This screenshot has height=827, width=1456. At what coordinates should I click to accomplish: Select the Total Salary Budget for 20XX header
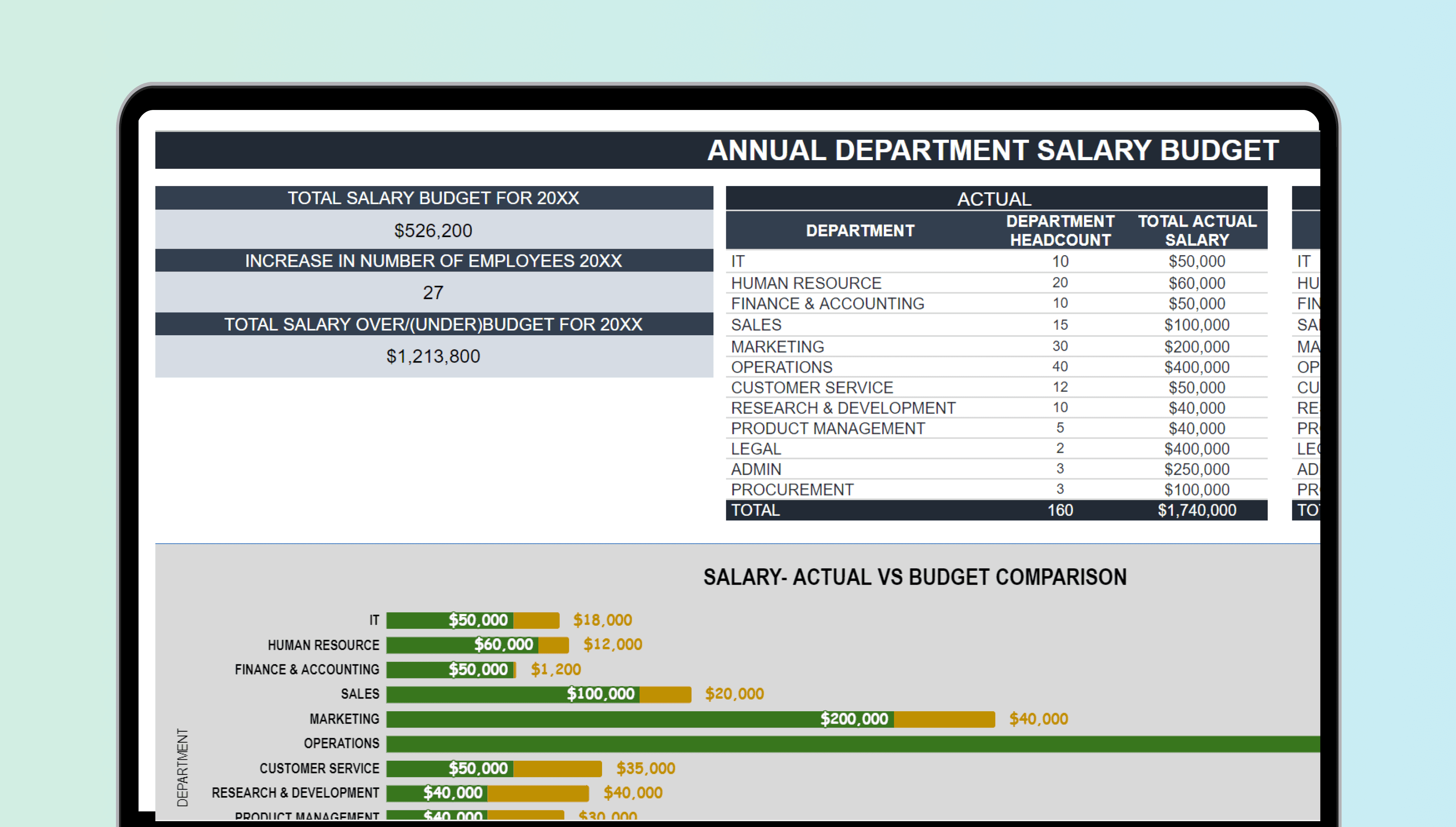(434, 198)
